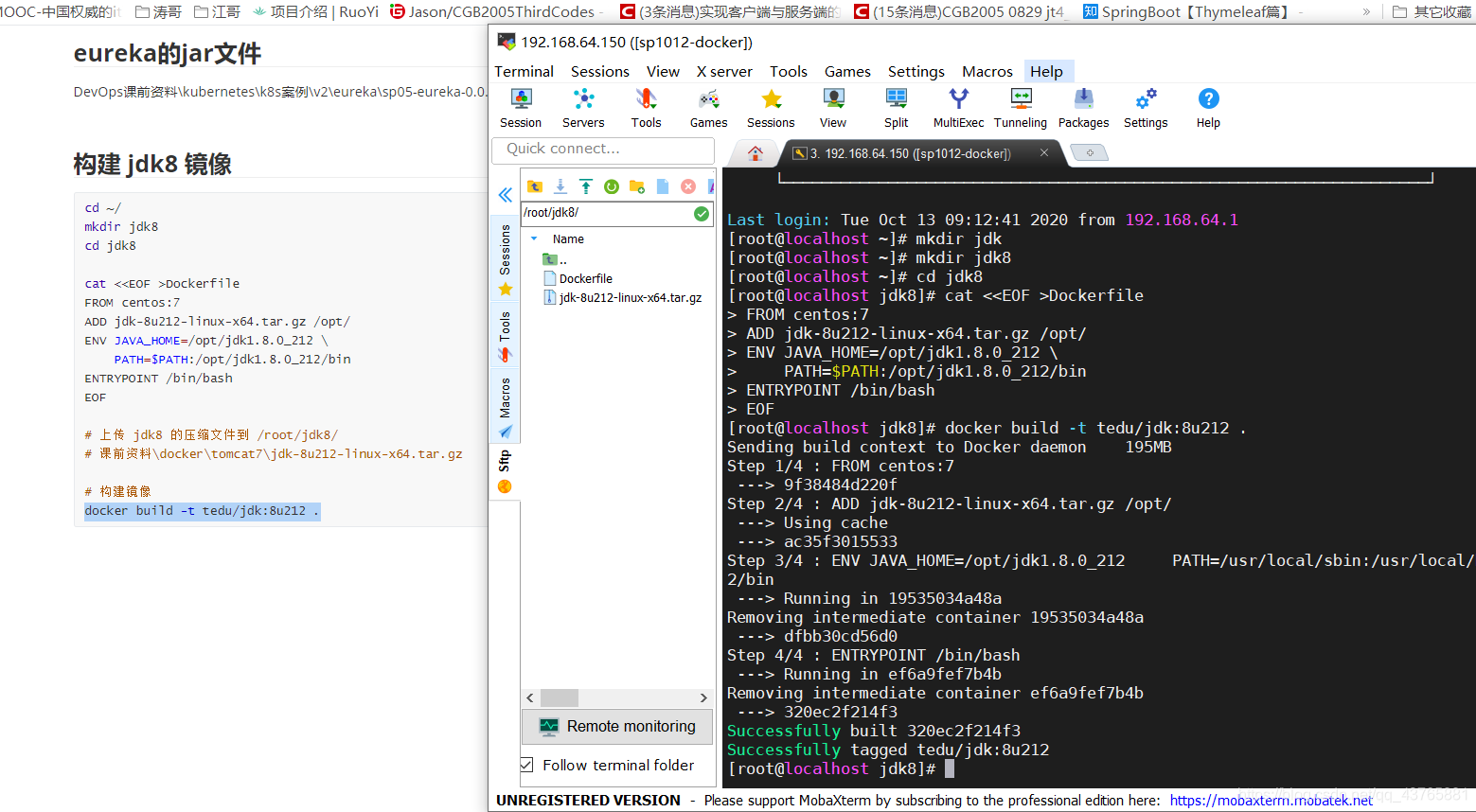Open the RuoYi project bookmark

click(315, 11)
